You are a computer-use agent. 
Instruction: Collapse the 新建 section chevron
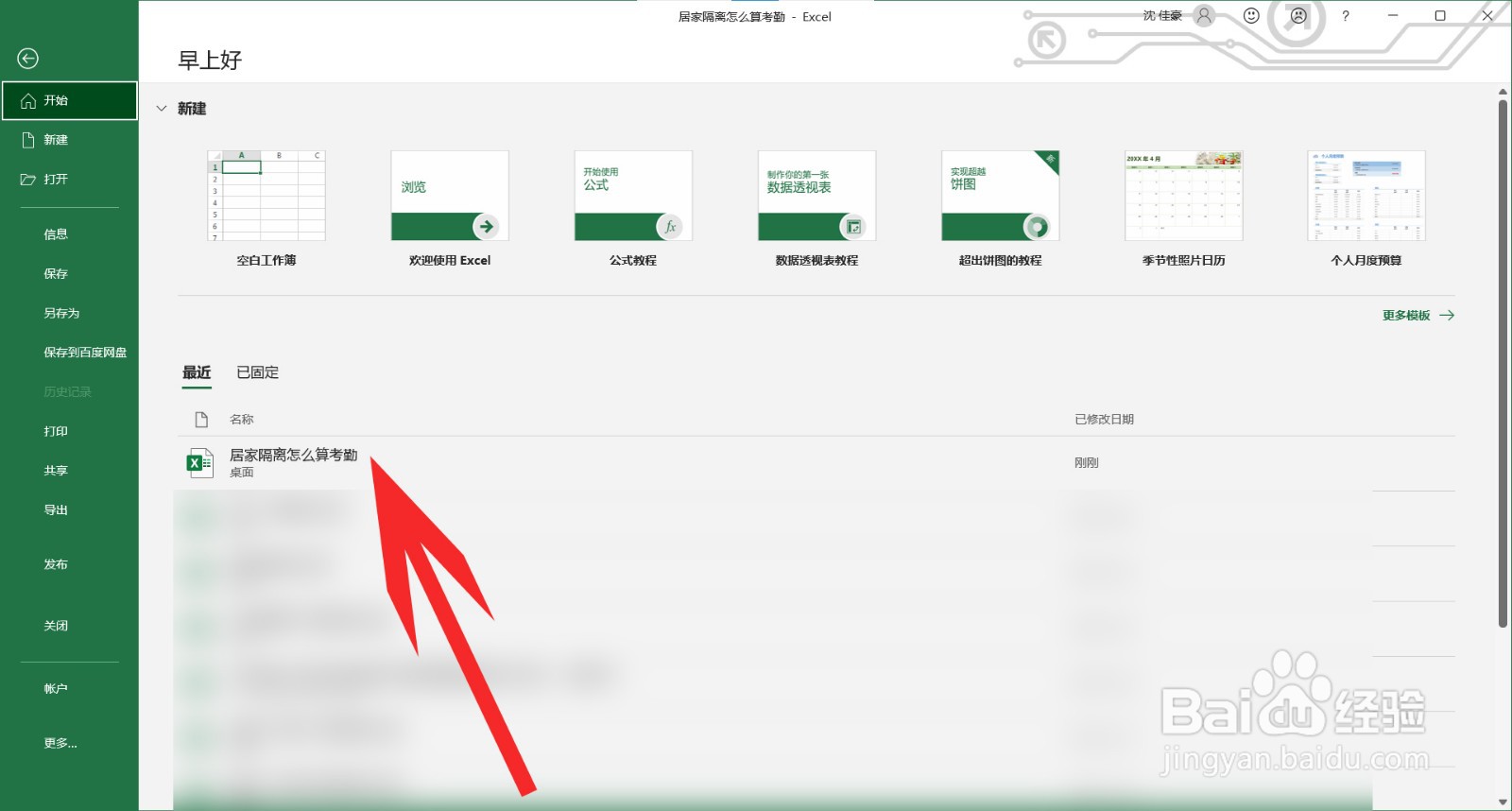click(161, 109)
